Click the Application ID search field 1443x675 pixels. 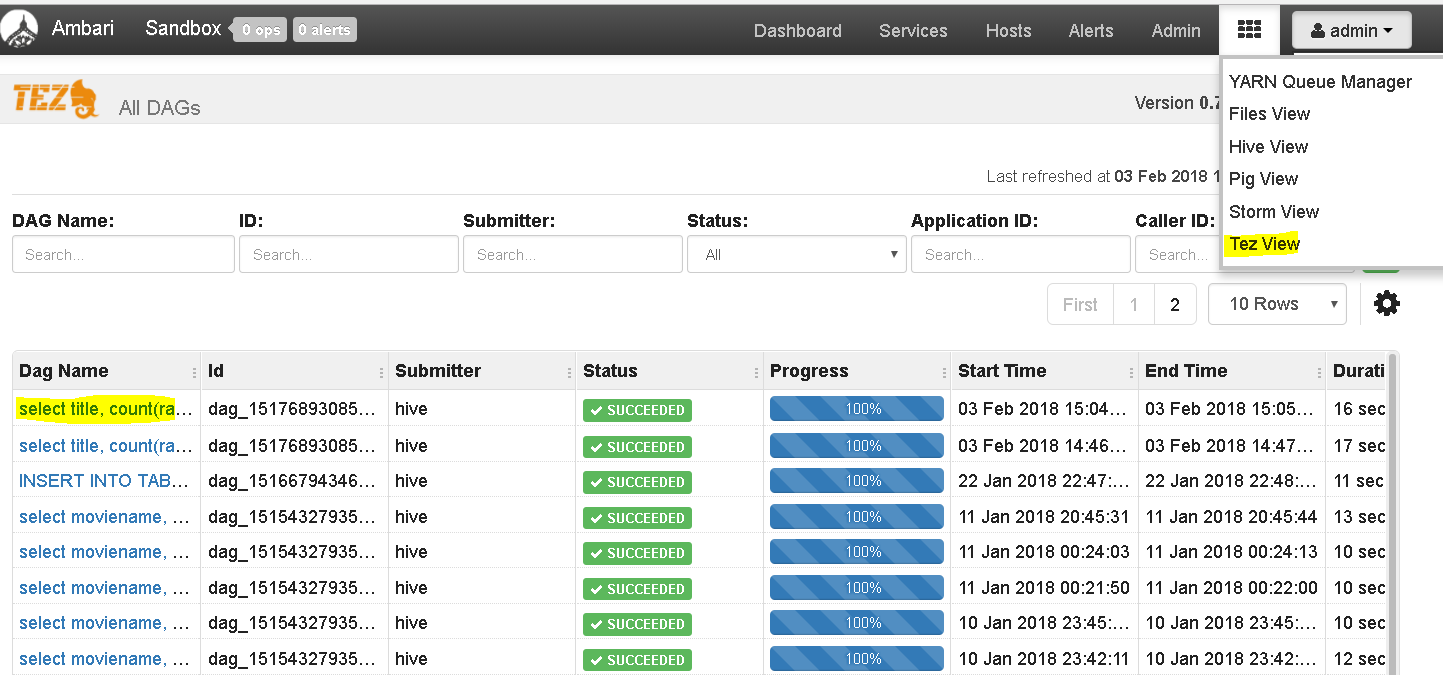pos(1021,254)
